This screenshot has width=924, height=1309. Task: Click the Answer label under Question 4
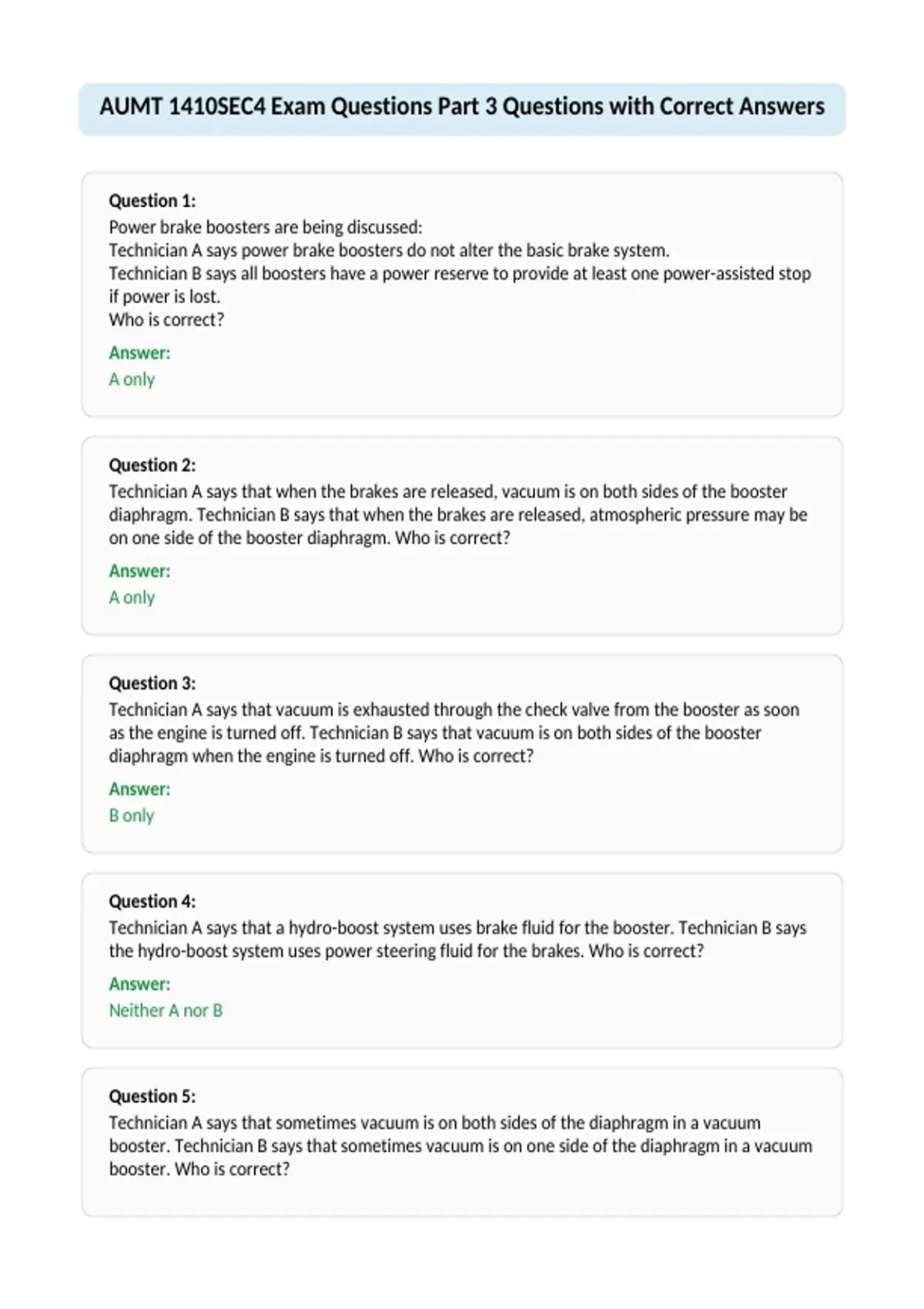pyautogui.click(x=139, y=983)
